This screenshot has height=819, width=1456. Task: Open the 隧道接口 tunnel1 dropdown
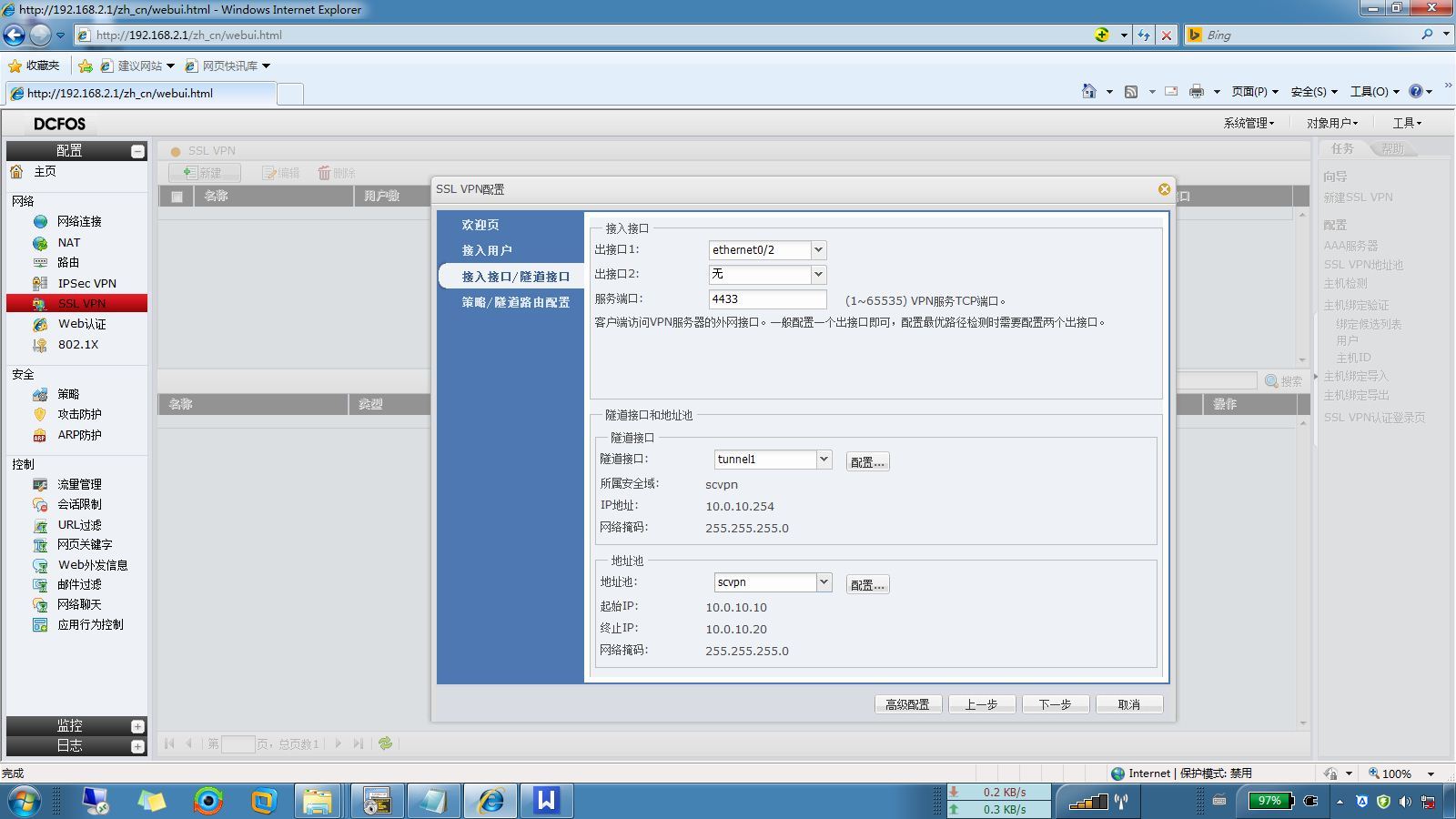click(x=824, y=460)
